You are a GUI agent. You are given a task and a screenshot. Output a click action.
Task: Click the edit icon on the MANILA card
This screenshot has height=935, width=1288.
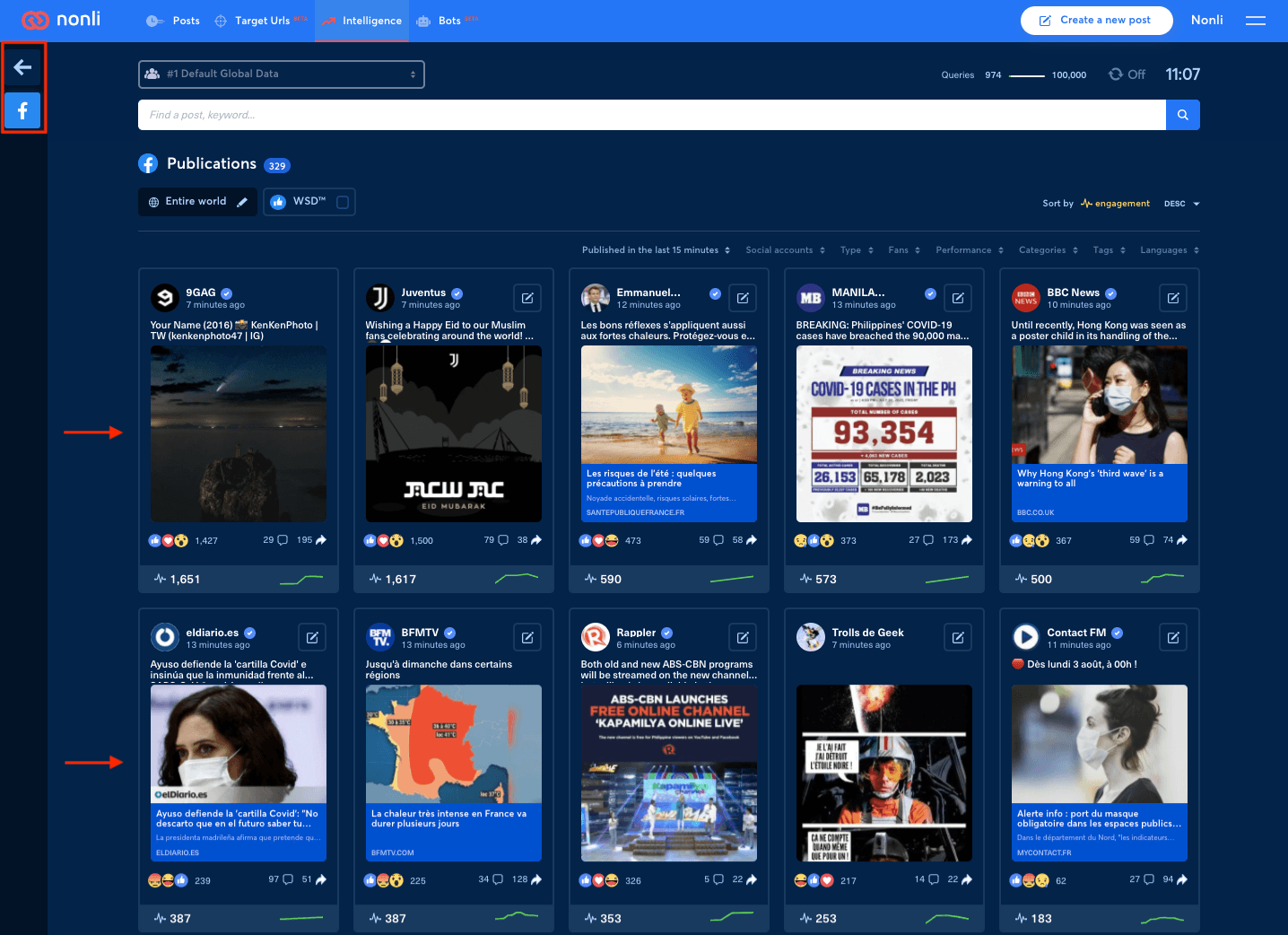coord(958,298)
